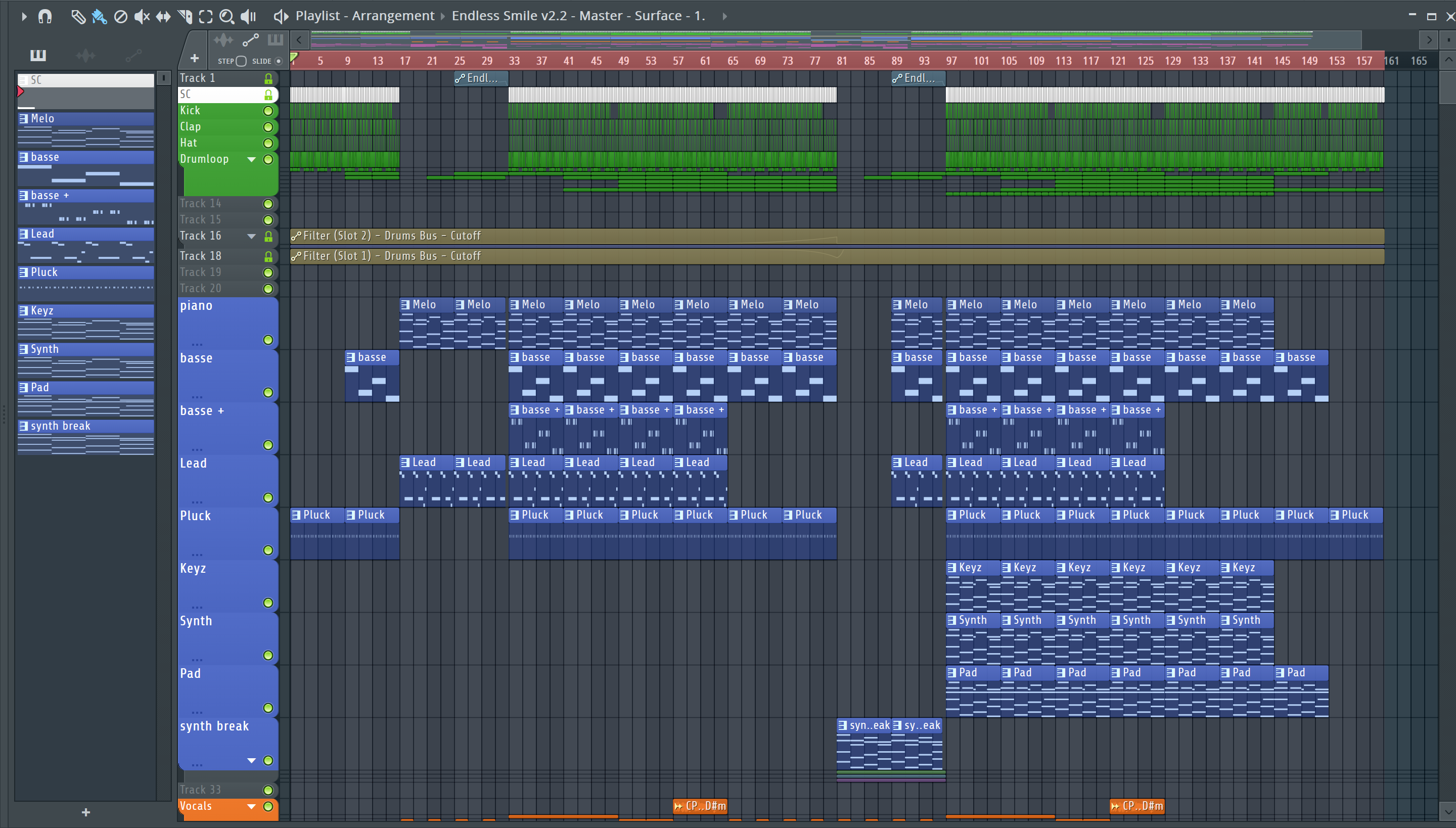This screenshot has width=1456, height=828.
Task: Expand the Vocals track group arrow
Action: [x=251, y=806]
